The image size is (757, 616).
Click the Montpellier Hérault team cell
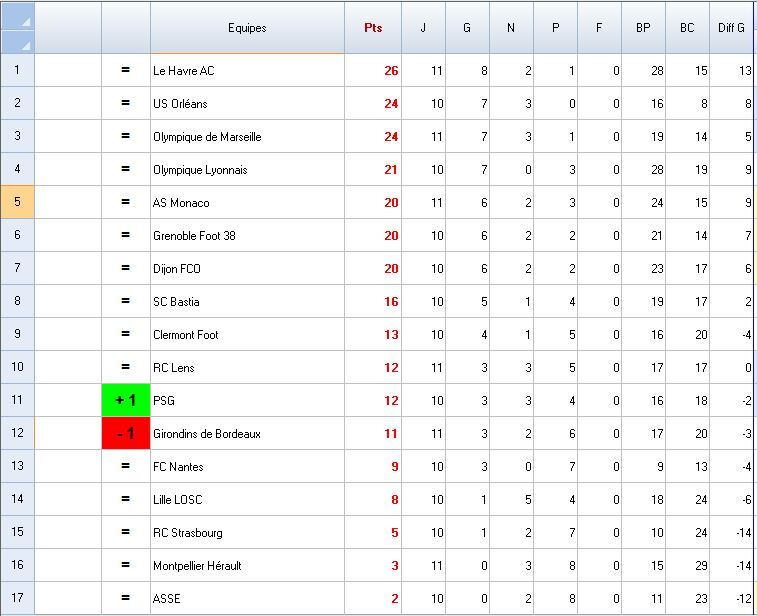247,565
